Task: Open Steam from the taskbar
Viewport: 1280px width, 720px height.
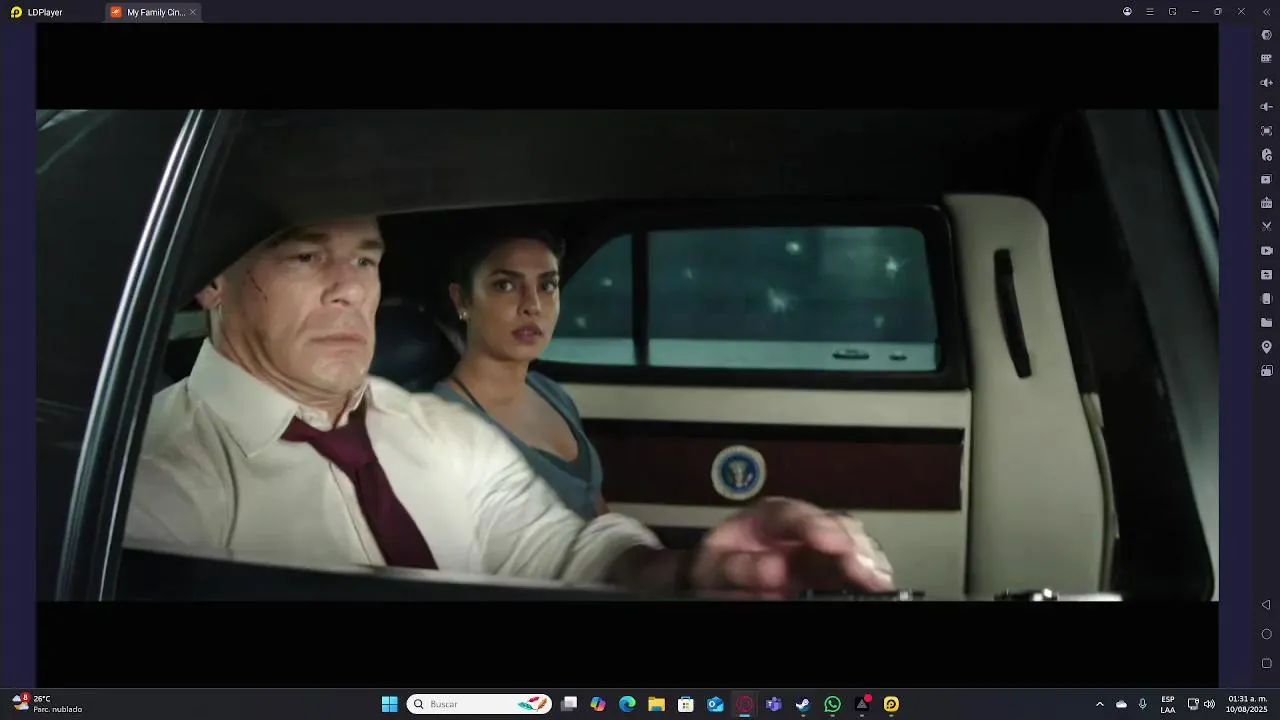Action: pos(803,704)
